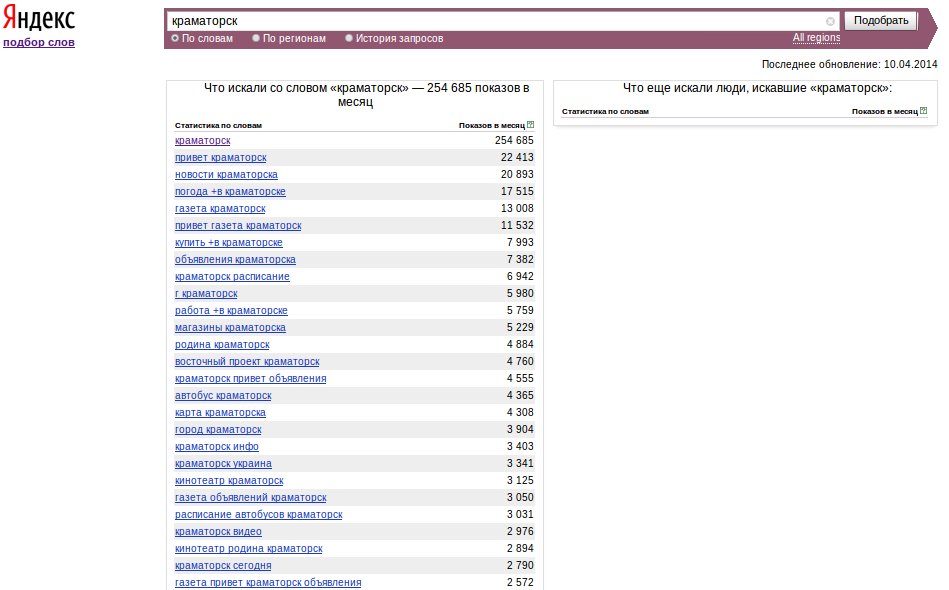The width and height of the screenshot is (949, 590).
Task: Click the value '22 413' in the table
Action: tap(517, 157)
